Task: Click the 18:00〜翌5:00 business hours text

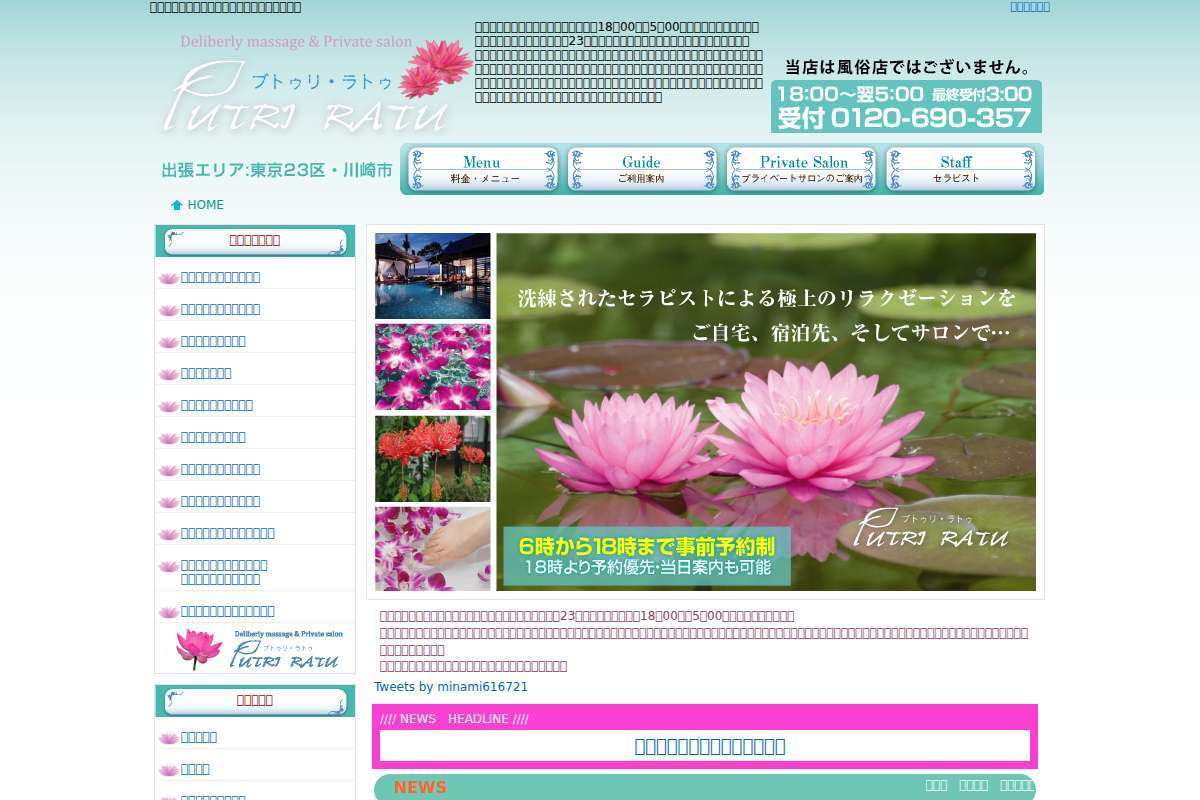Action: coord(850,93)
